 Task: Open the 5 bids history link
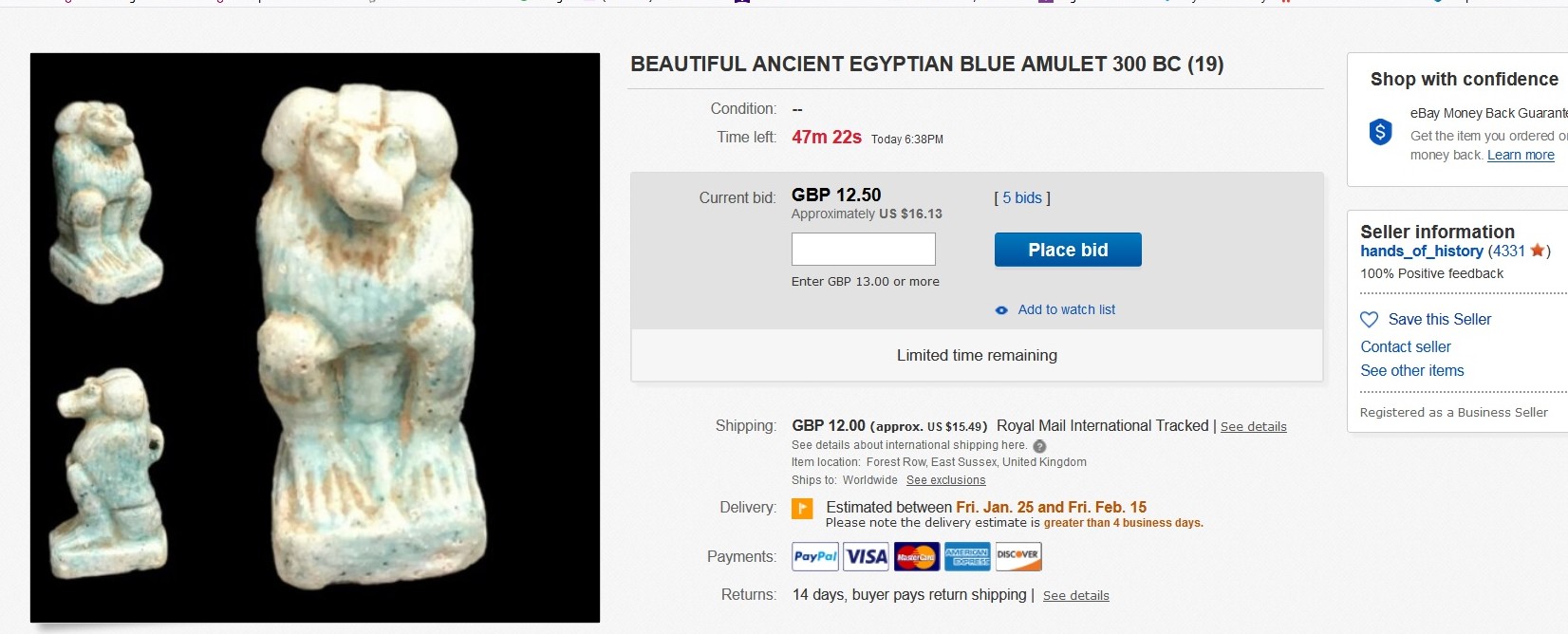click(1021, 198)
